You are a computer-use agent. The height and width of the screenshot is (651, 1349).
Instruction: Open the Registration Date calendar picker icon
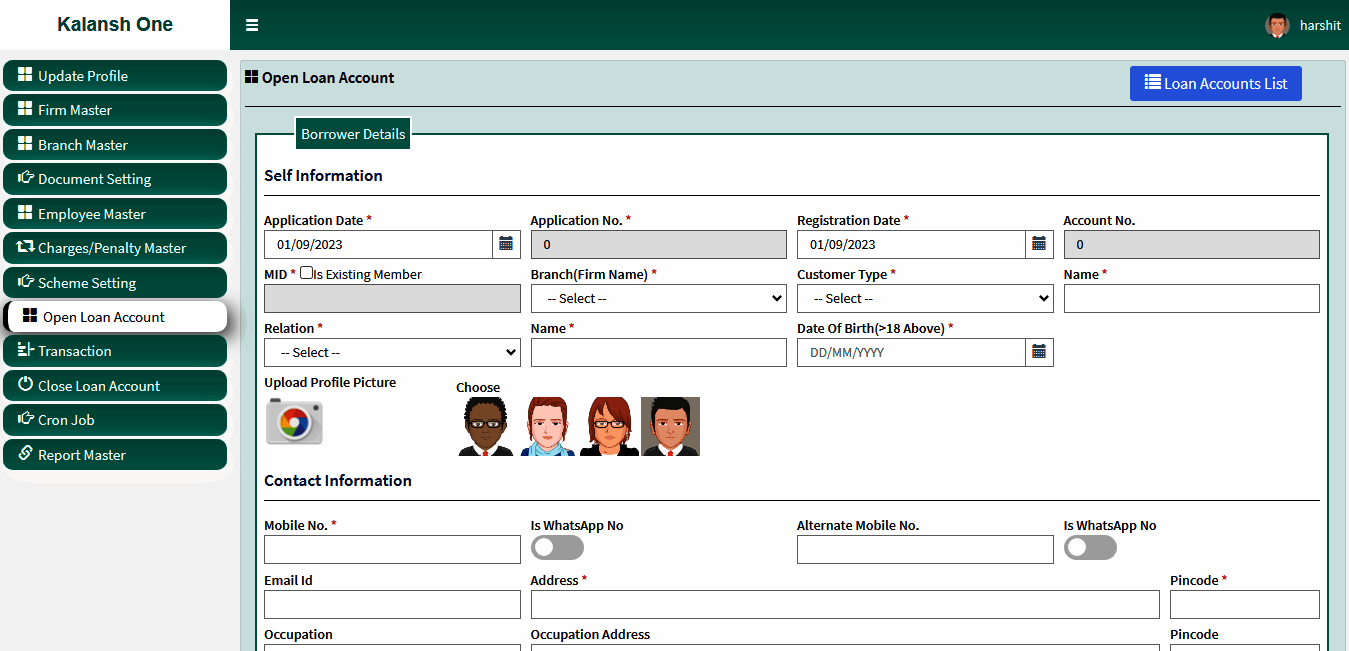click(x=1039, y=244)
